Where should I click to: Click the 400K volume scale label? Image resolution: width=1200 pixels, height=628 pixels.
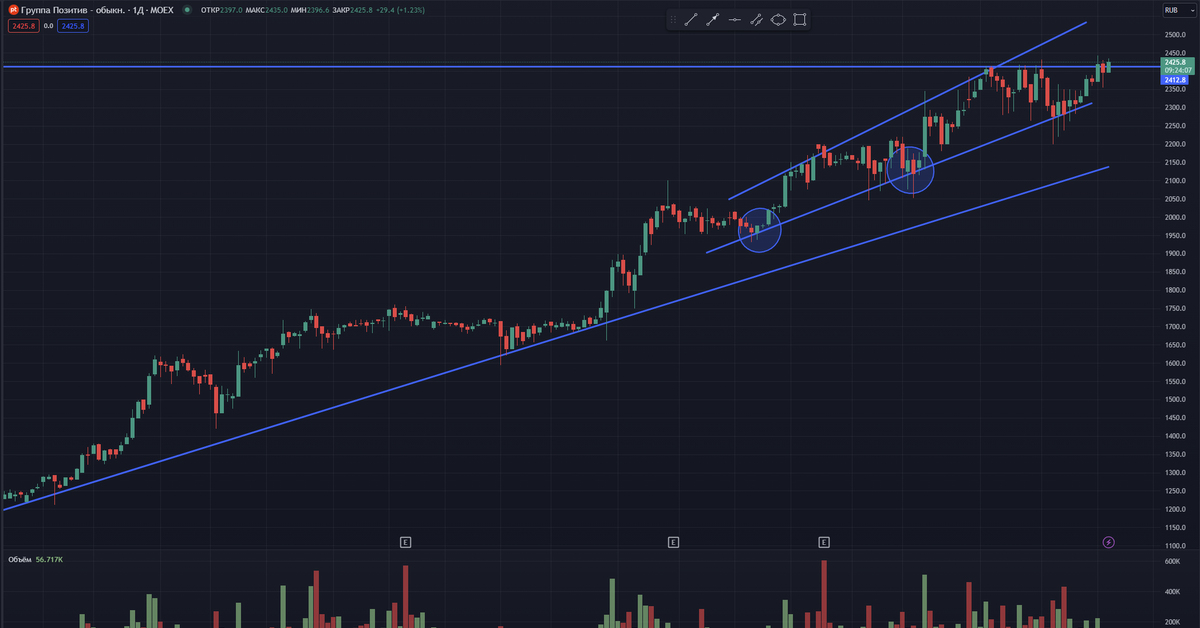pyautogui.click(x=1172, y=592)
